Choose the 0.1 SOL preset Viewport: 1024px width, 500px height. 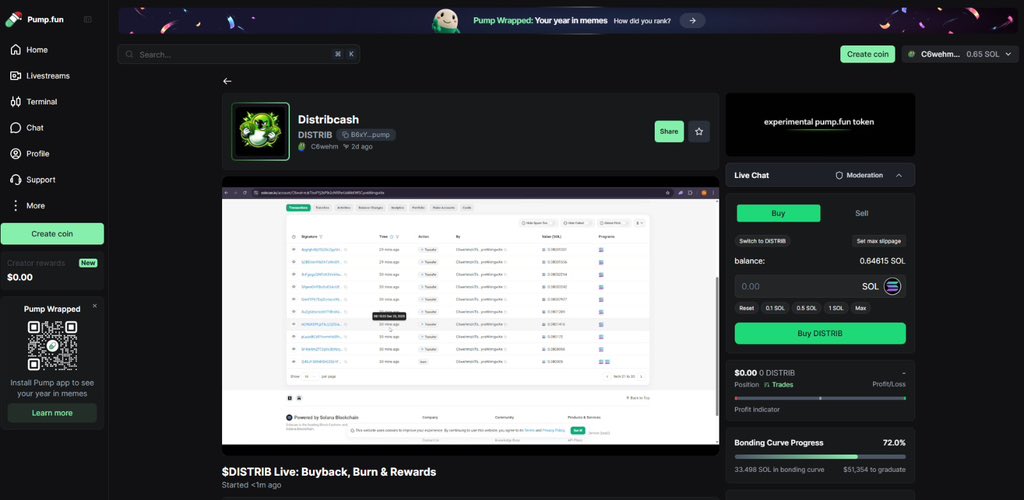tap(775, 308)
